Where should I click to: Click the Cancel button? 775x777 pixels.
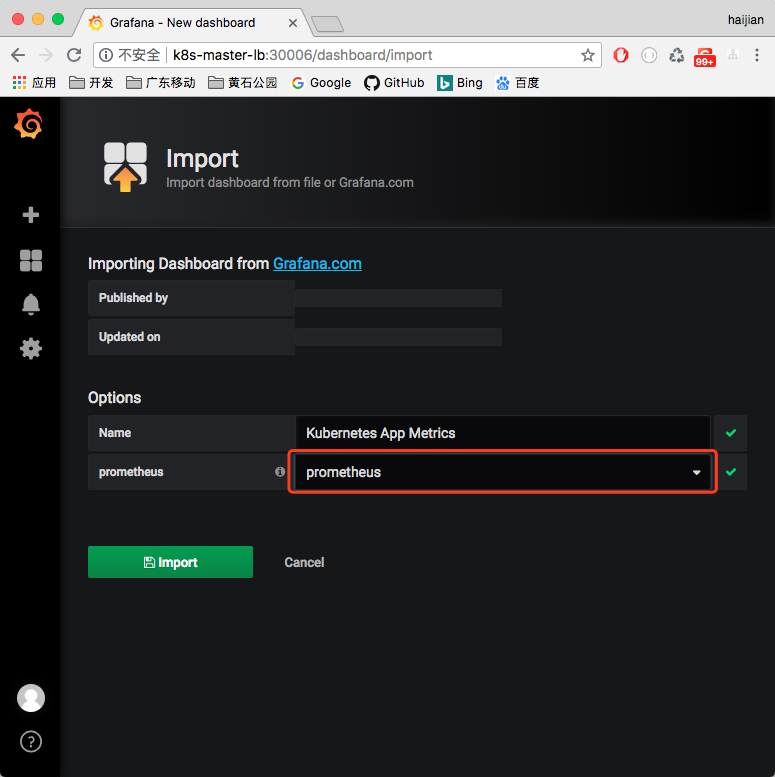click(304, 562)
